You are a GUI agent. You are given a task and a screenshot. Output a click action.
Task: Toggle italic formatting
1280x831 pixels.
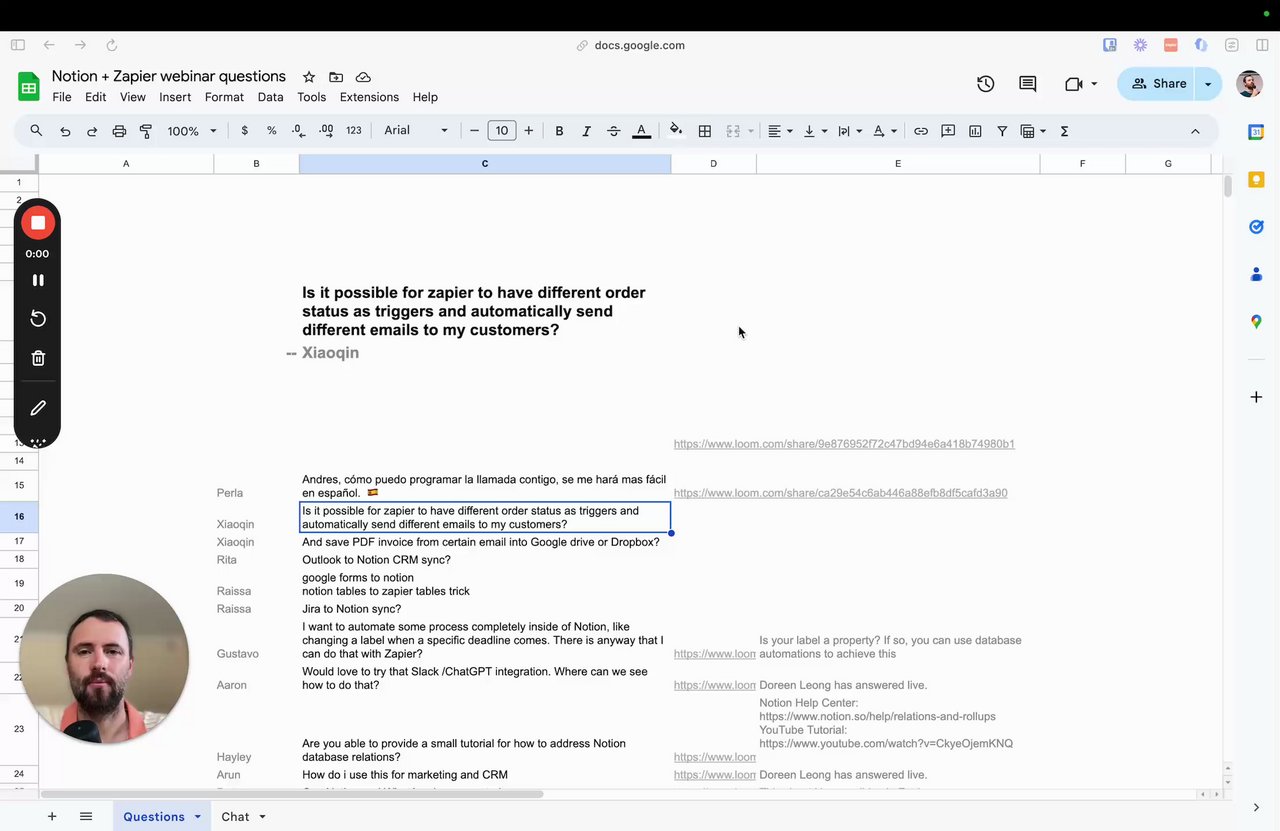[586, 131]
